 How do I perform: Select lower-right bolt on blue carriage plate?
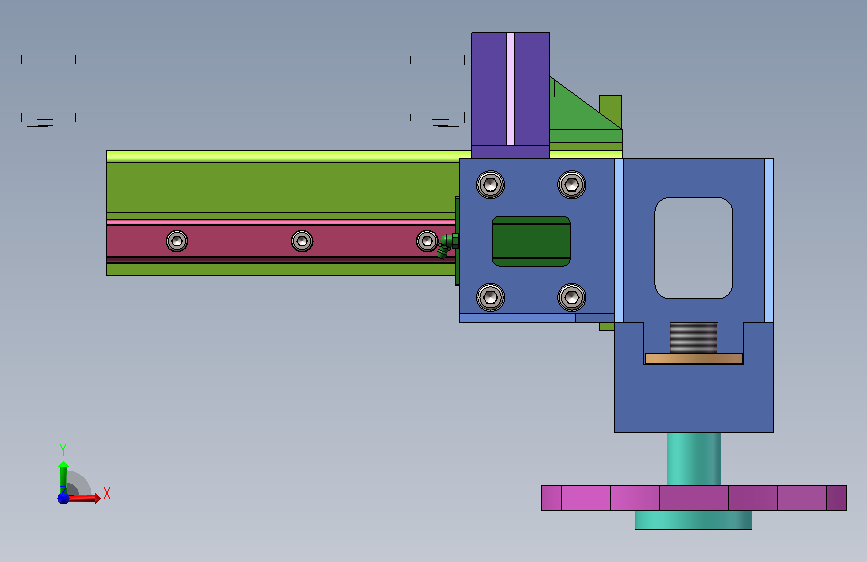572,298
